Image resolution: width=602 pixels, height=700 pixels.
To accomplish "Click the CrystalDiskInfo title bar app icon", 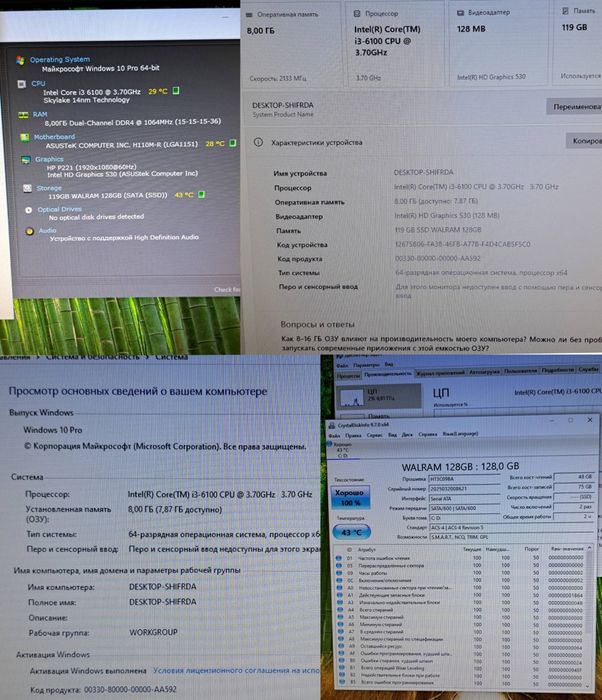I will 332,425.
